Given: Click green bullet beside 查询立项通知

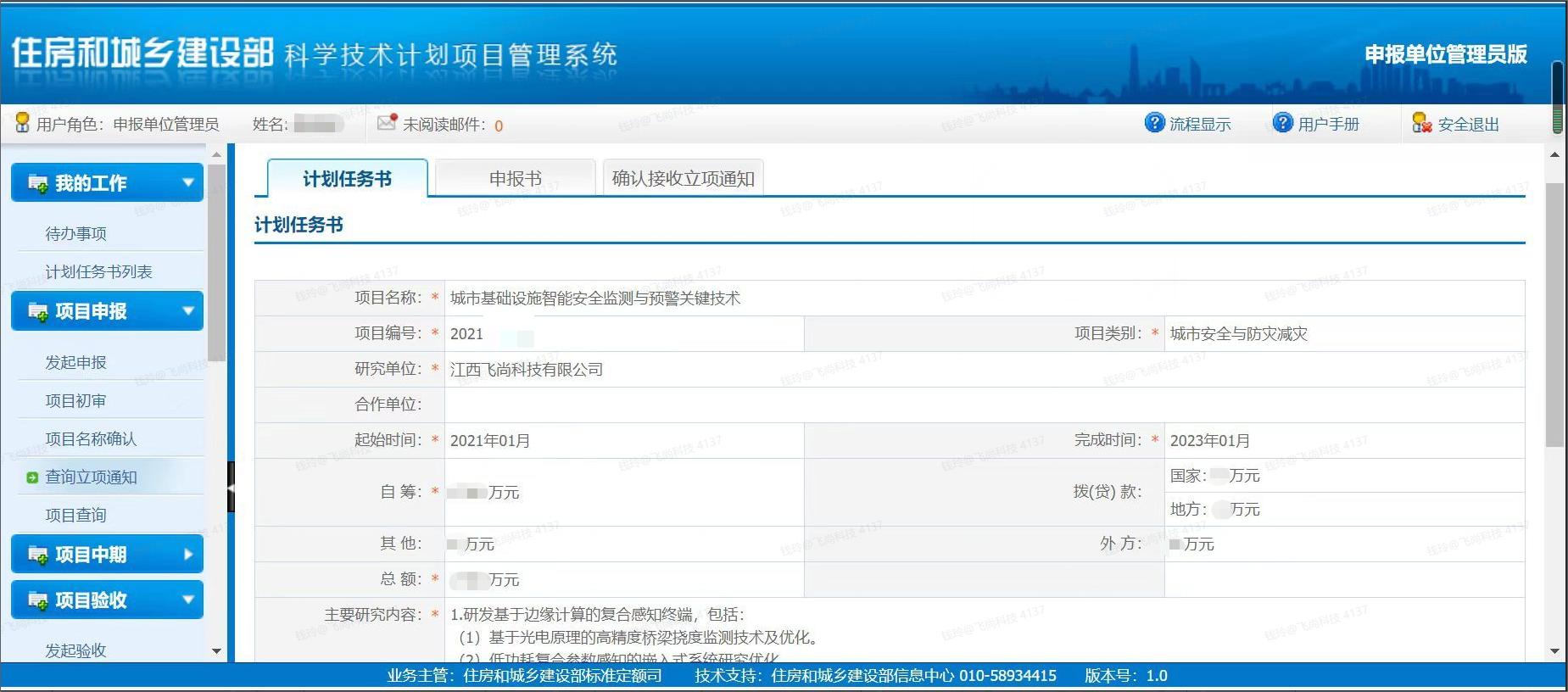Looking at the screenshot, I should point(32,477).
